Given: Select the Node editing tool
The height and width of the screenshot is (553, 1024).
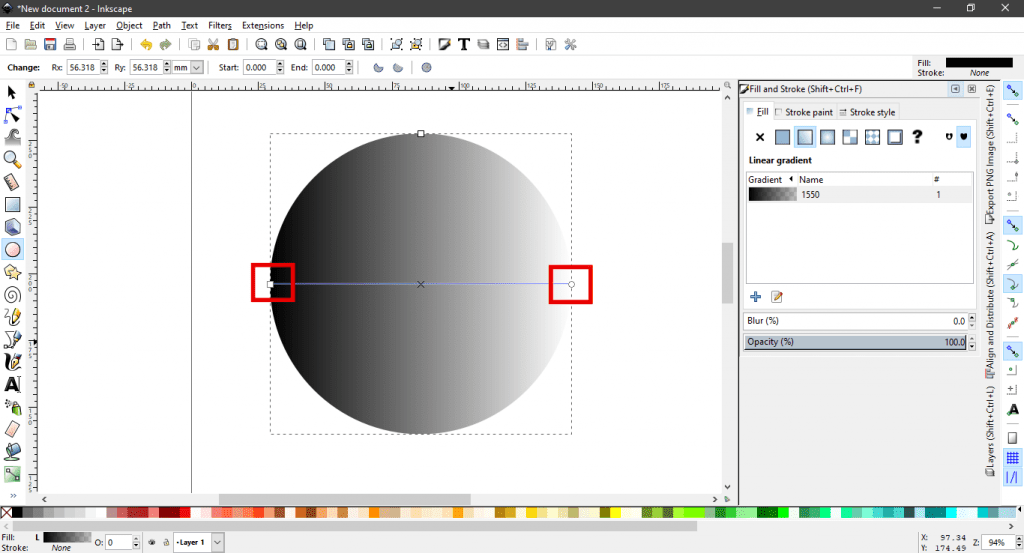Looking at the screenshot, I should [x=13, y=114].
